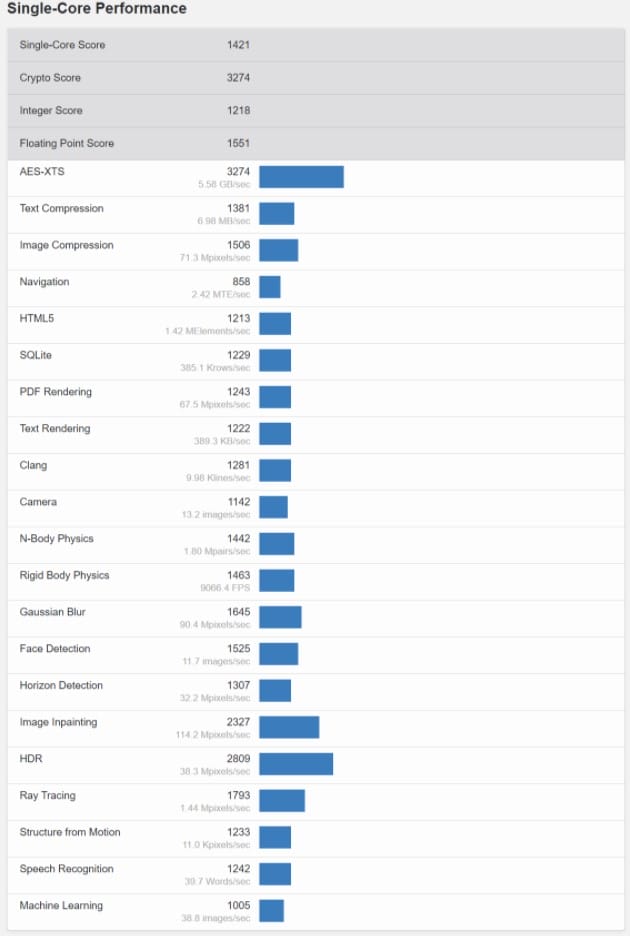Click the HDR benchmark blue bar
Image resolution: width=630 pixels, height=936 pixels.
tap(296, 764)
